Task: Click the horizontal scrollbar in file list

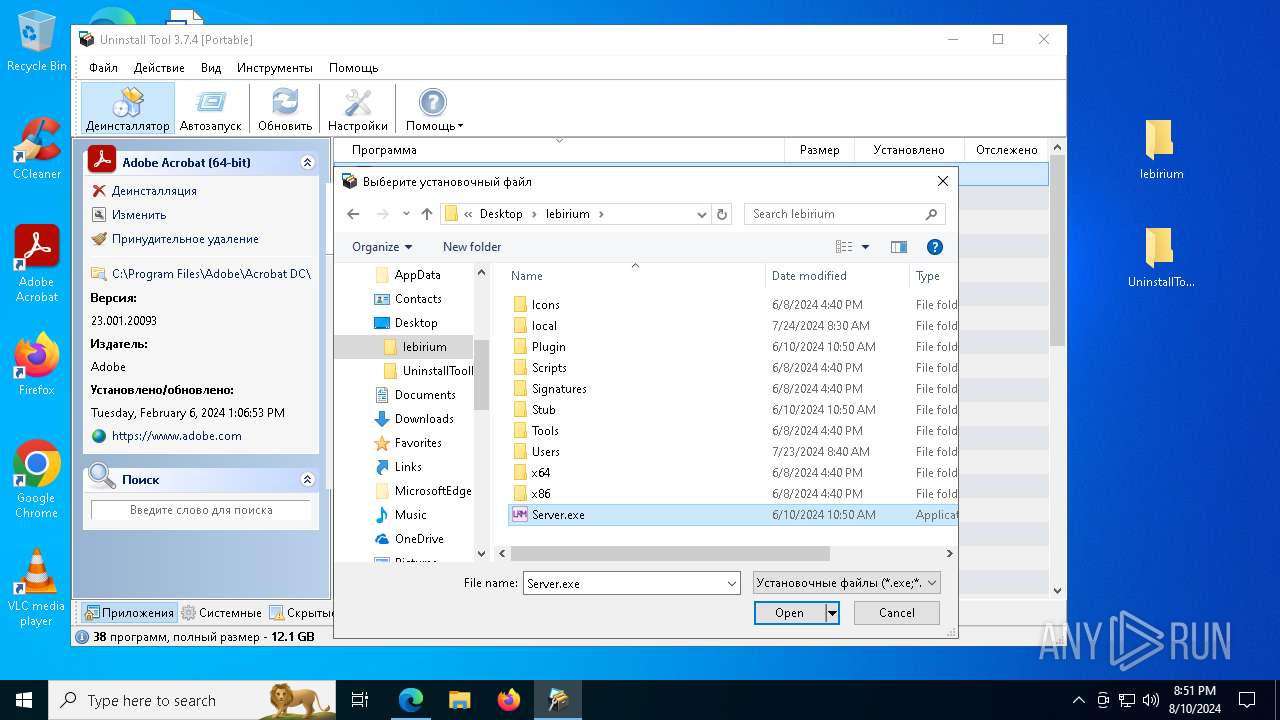Action: [670, 553]
